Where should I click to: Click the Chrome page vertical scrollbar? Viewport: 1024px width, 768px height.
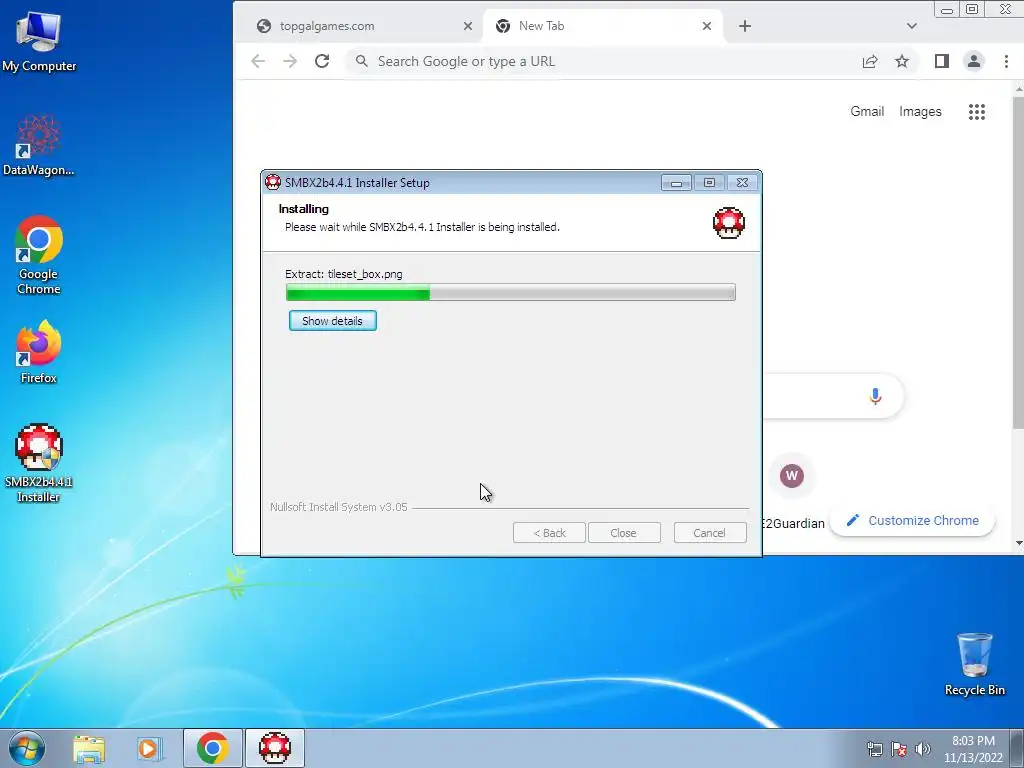(x=1019, y=262)
